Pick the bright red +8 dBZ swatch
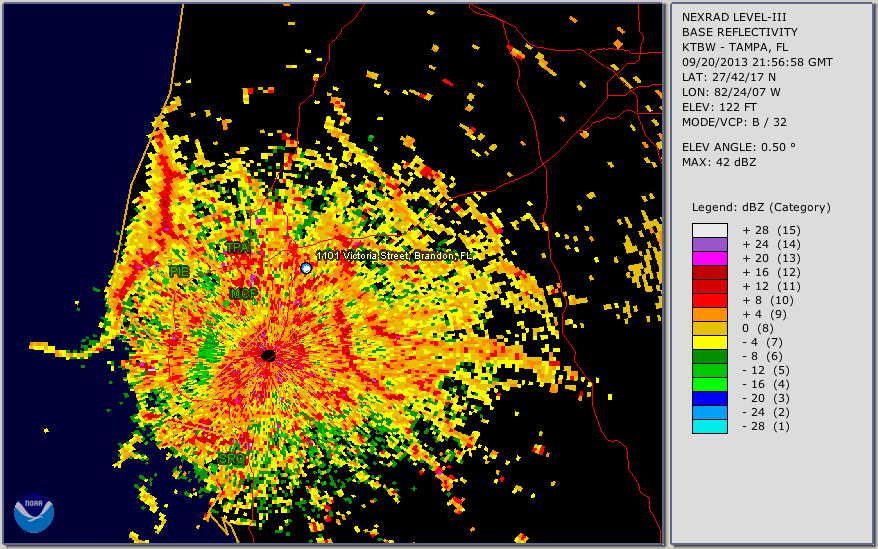Viewport: 878px width, 549px height. pos(710,300)
